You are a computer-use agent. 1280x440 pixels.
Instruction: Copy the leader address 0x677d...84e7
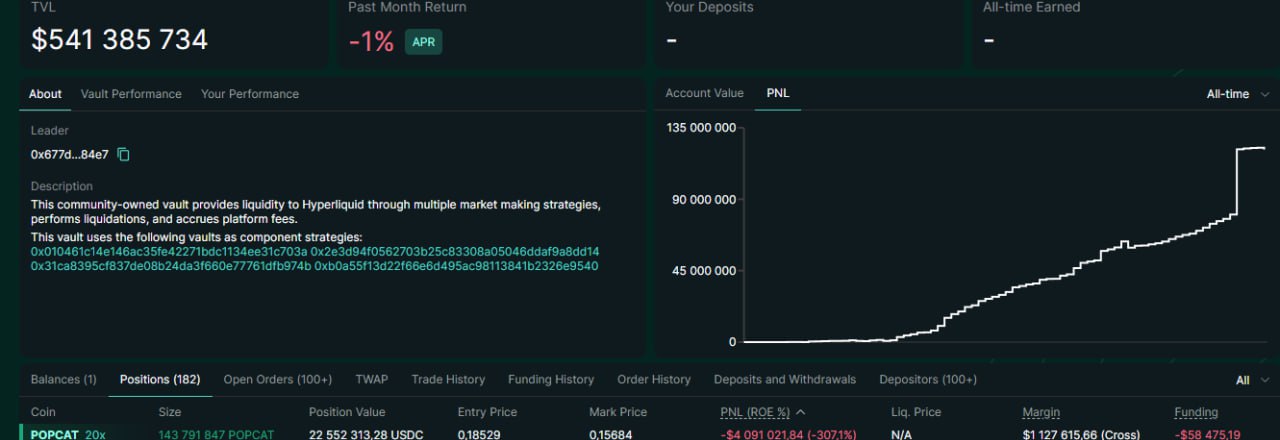coord(124,155)
